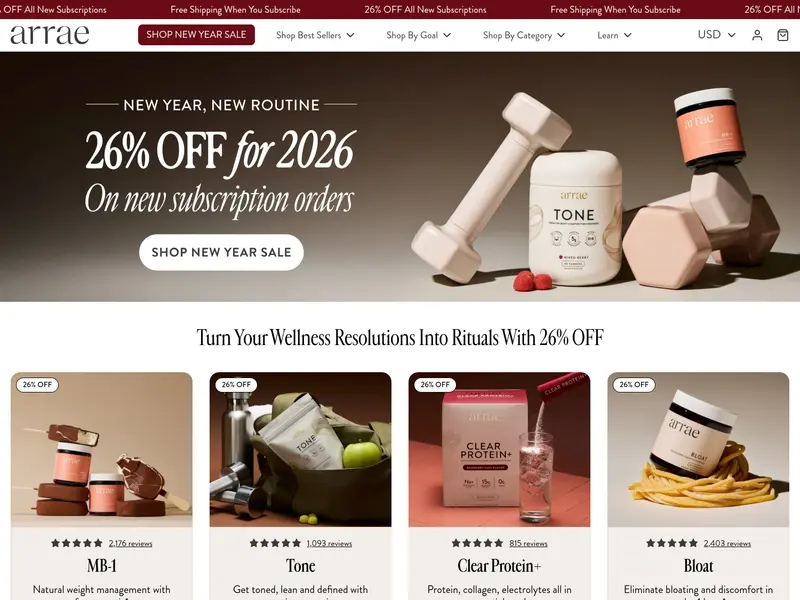Click the 26% OFF badge on Tone card

pyautogui.click(x=236, y=385)
